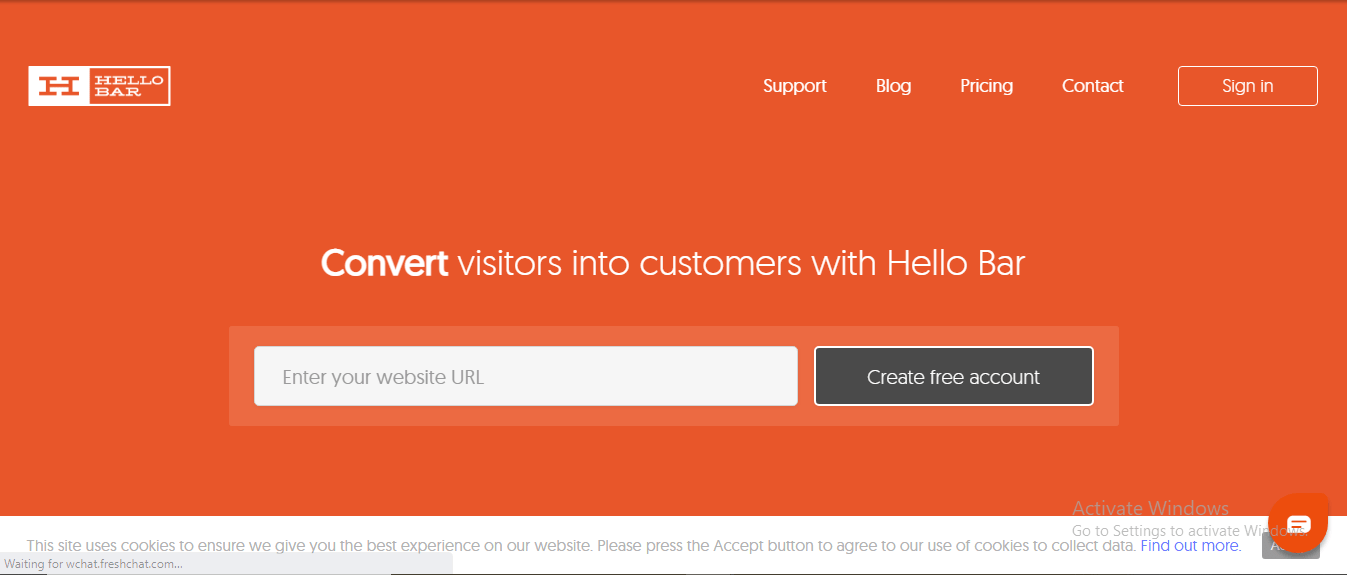This screenshot has width=1347, height=575.
Task: Open the Support page
Action: (x=795, y=86)
